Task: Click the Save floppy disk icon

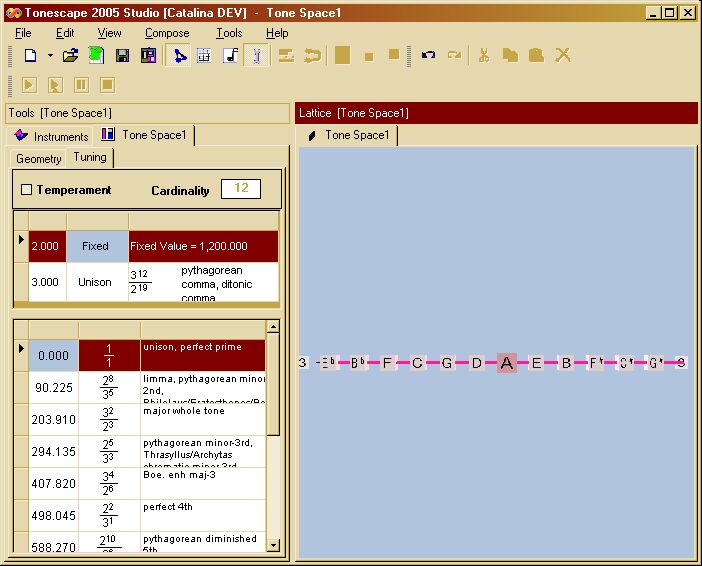Action: (x=122, y=56)
